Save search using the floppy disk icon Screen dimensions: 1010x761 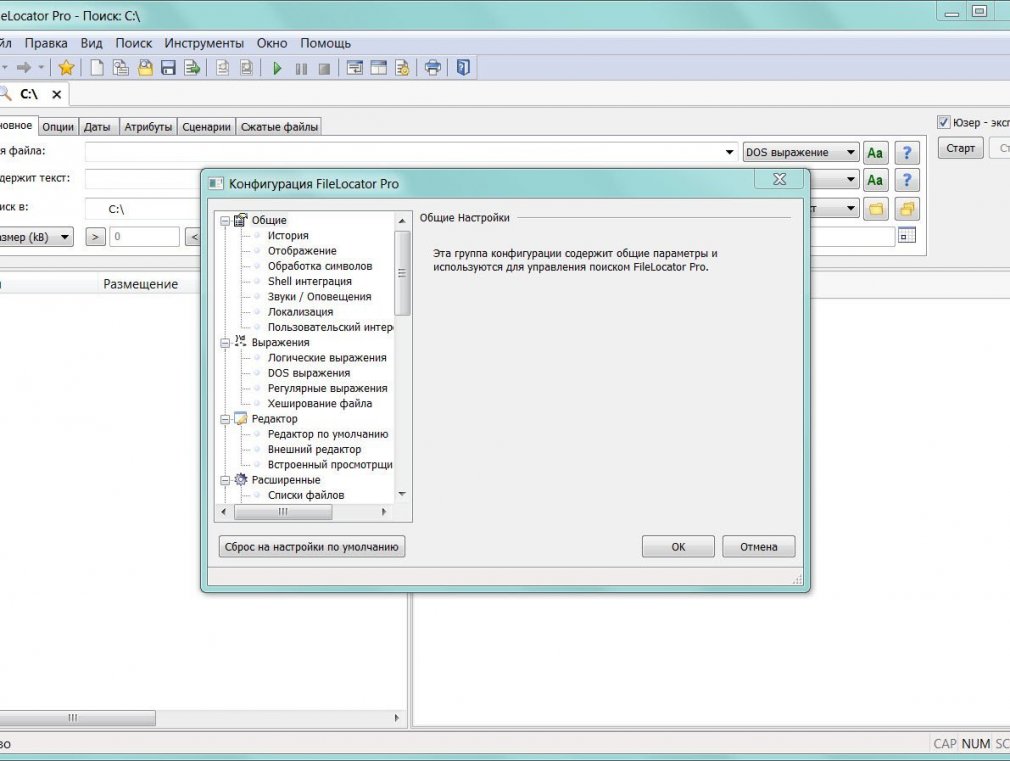coord(168,68)
